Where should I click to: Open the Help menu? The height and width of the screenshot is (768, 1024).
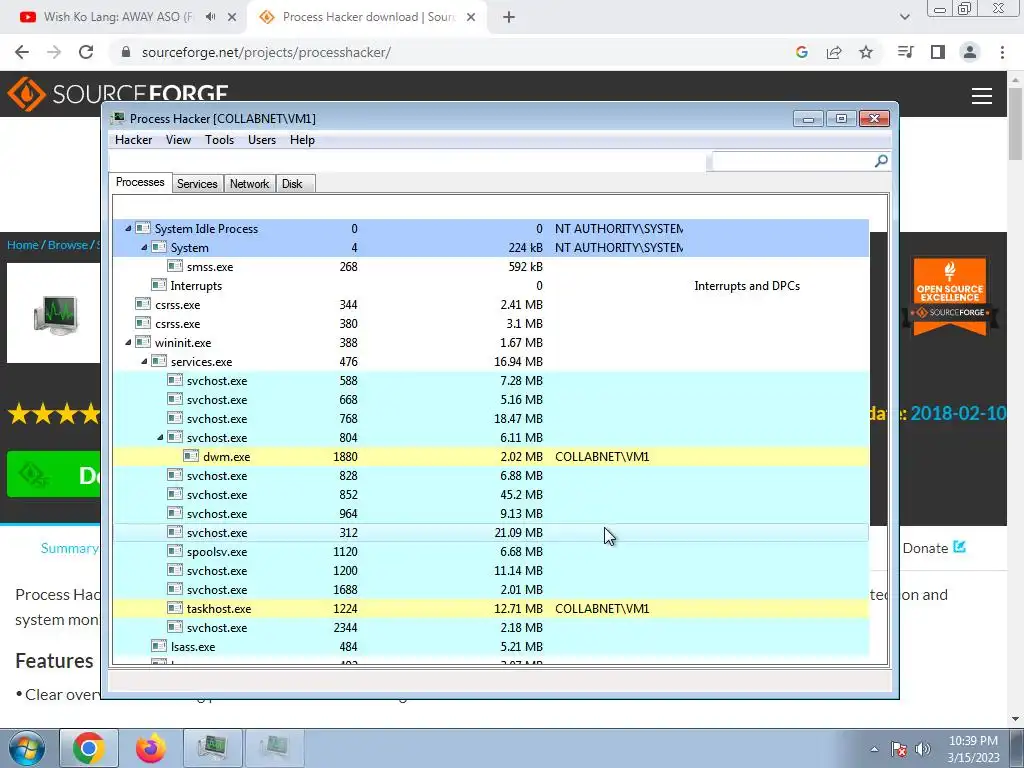tap(302, 140)
